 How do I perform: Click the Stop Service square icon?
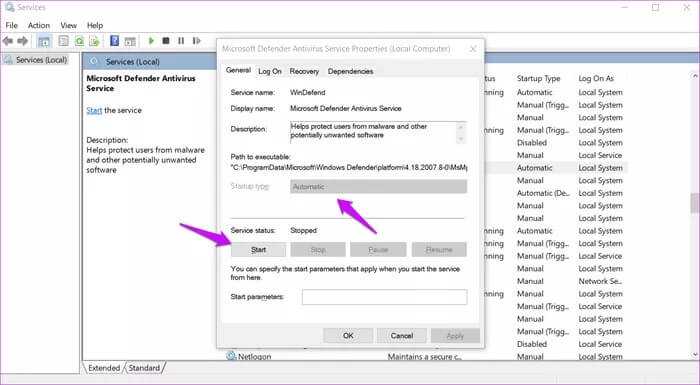point(166,41)
